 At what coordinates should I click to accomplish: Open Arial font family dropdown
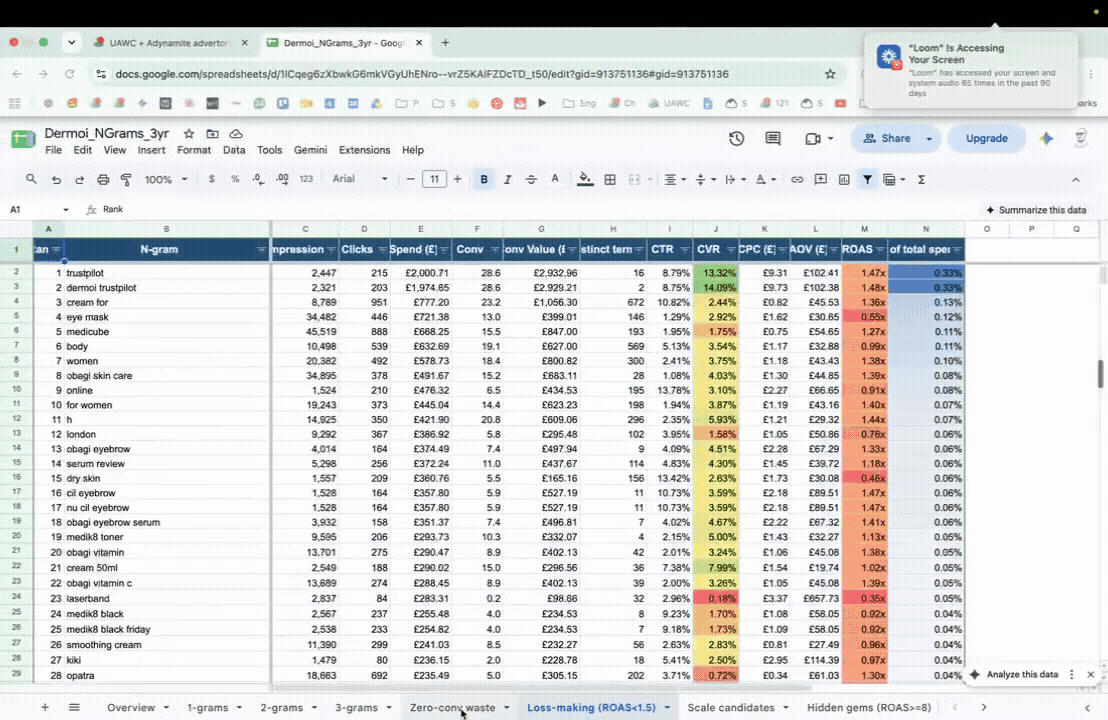pos(360,179)
